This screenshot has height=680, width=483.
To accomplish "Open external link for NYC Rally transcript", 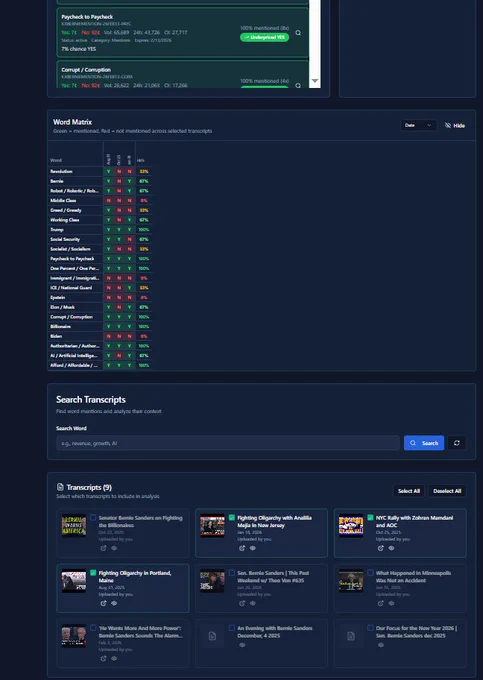I will tap(381, 548).
